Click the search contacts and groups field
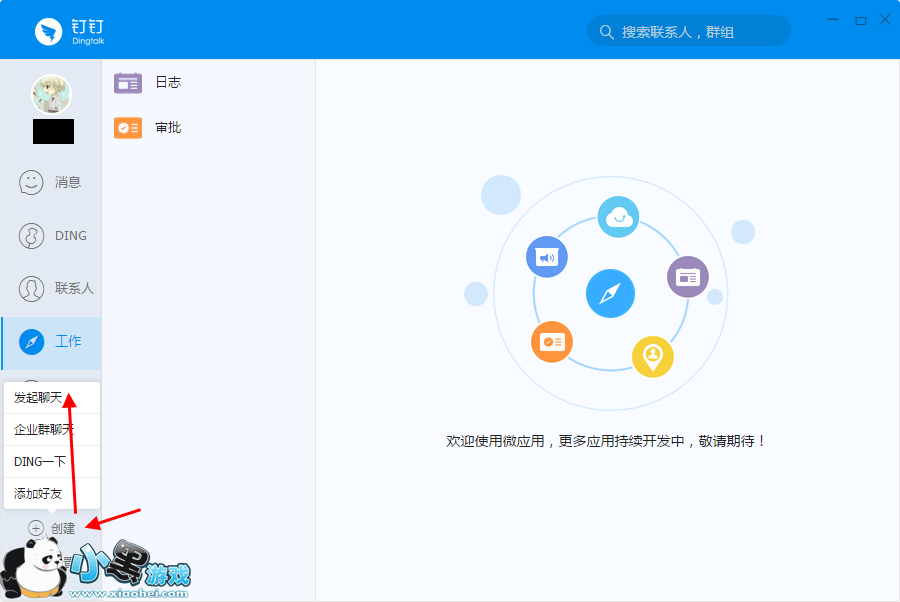This screenshot has width=900, height=602. click(x=690, y=31)
